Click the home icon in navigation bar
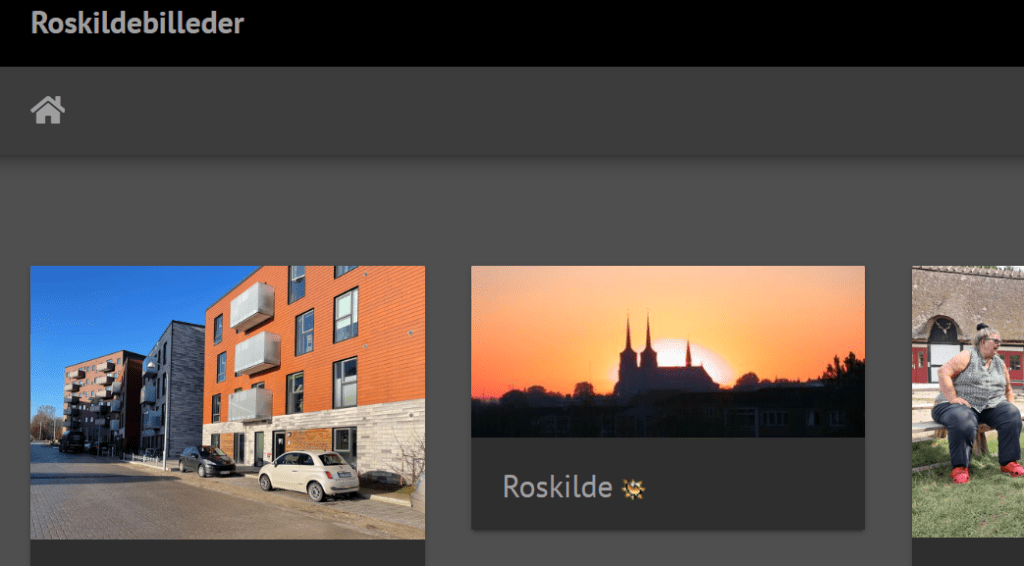 click(x=48, y=110)
